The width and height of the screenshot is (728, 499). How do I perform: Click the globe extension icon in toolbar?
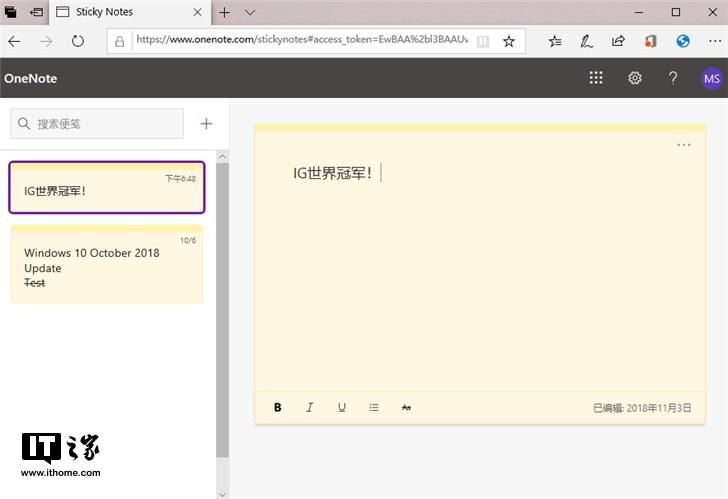click(682, 41)
